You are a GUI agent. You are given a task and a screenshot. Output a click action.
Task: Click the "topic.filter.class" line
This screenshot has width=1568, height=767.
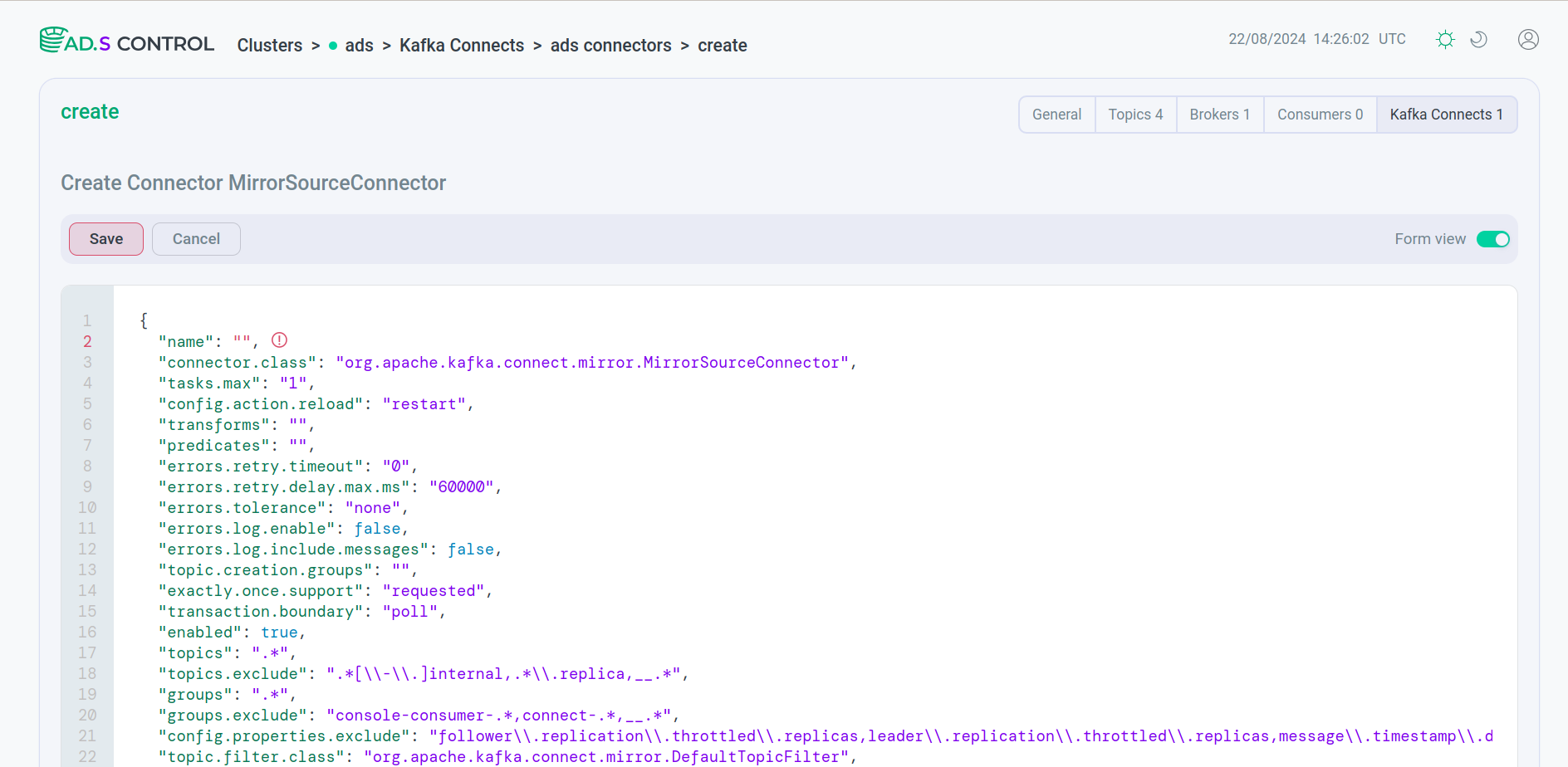point(507,756)
